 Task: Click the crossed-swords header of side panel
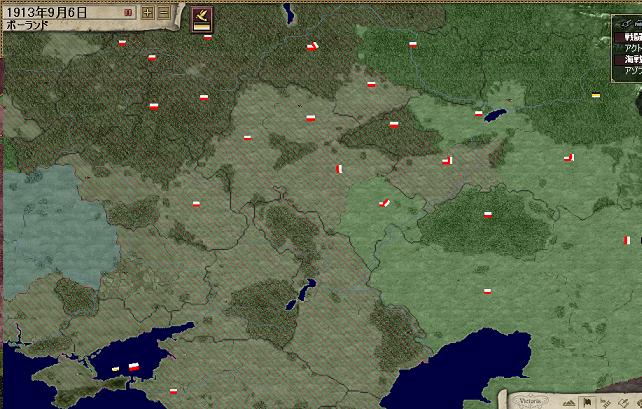tap(626, 22)
